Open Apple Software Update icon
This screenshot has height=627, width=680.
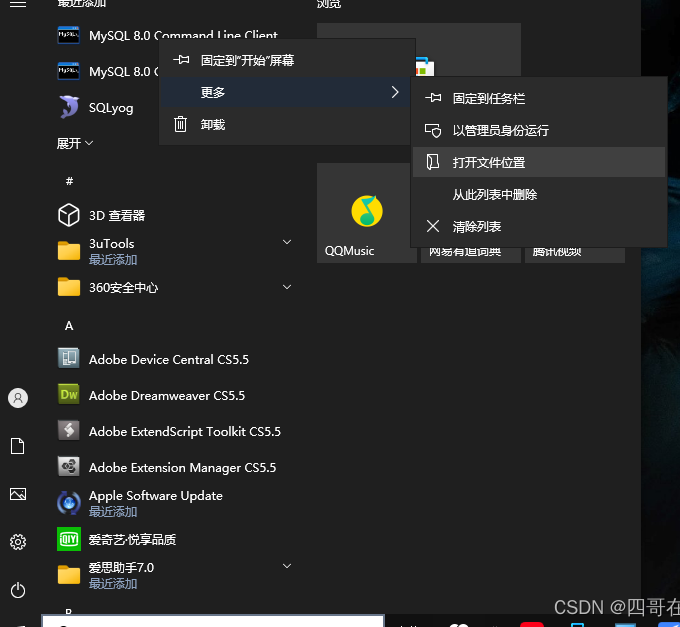point(68,503)
